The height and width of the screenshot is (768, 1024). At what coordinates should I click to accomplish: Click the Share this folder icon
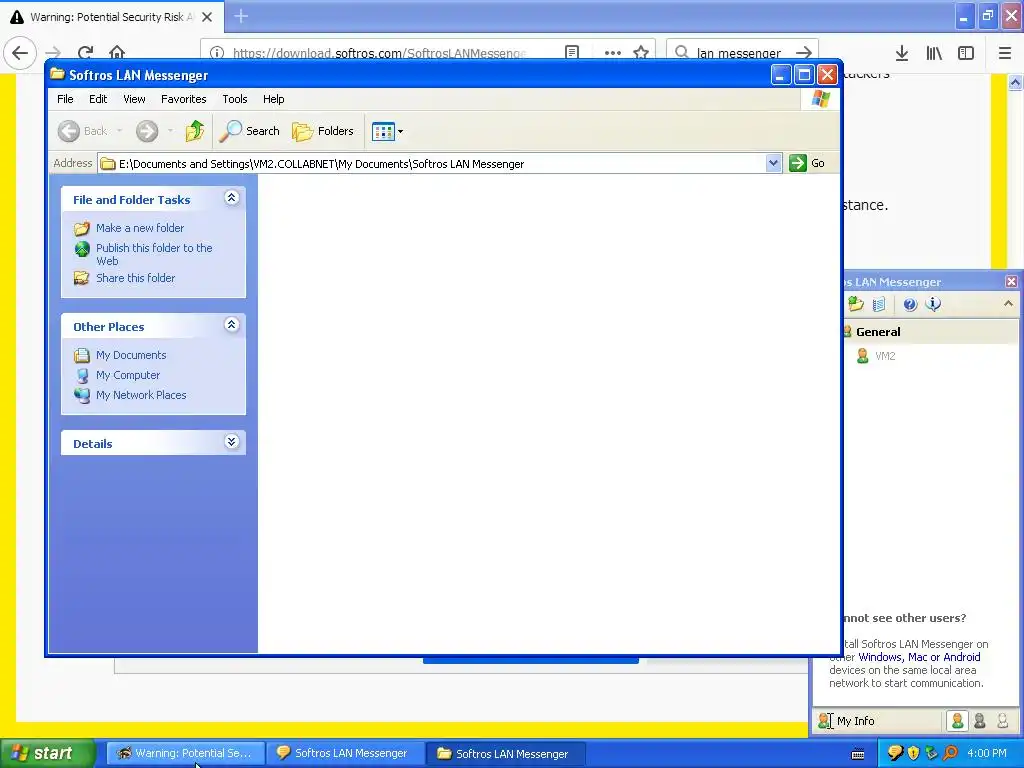pyautogui.click(x=82, y=278)
